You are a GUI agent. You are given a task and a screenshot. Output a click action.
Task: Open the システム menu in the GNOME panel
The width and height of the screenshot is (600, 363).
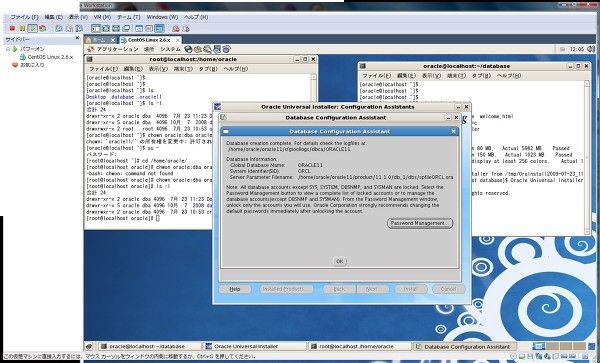click(170, 49)
